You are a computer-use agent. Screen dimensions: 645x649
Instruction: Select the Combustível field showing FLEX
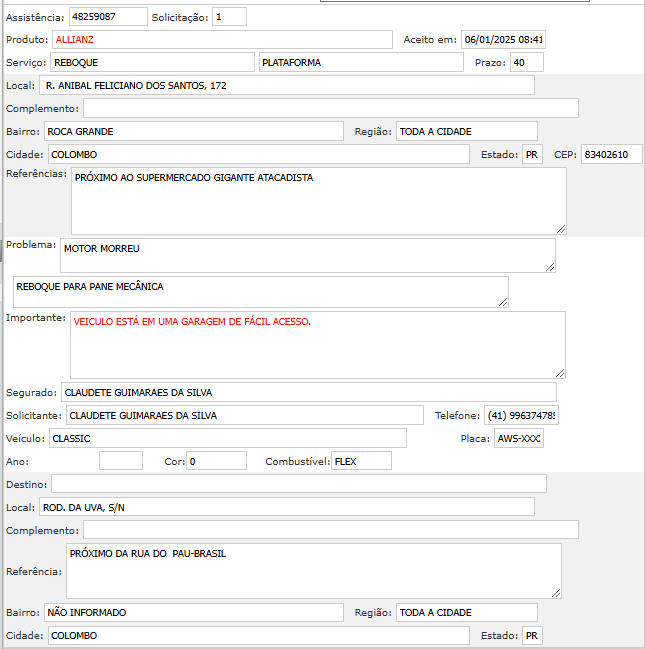point(361,461)
